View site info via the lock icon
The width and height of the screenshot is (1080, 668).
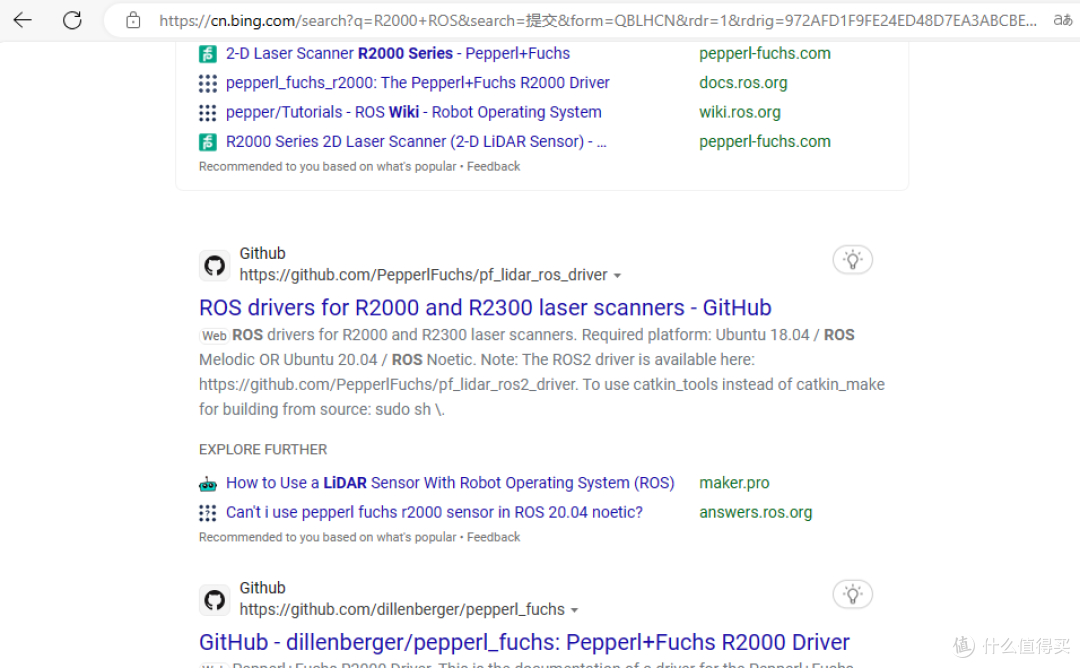(133, 21)
